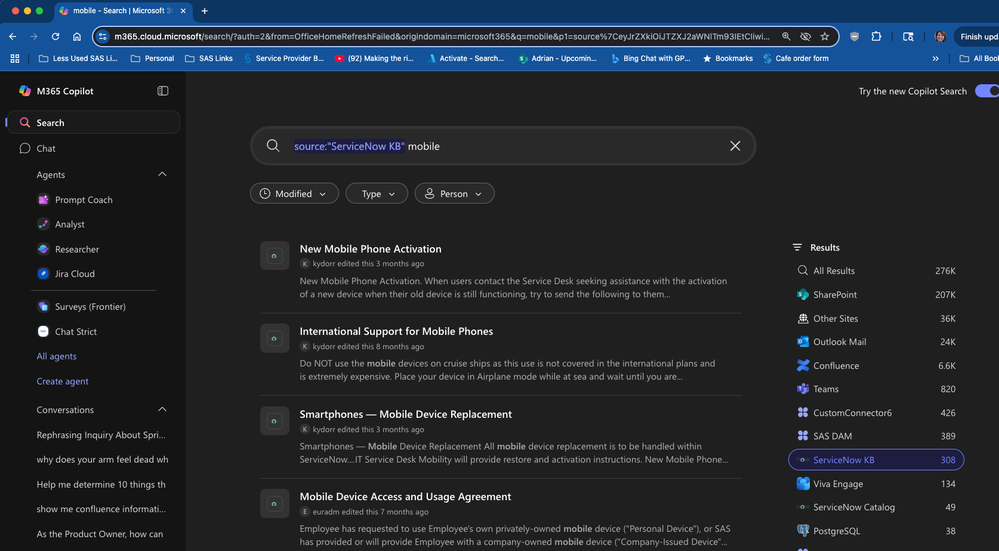999x551 pixels.
Task: Open the Bookmarks star bookmark
Action: (728, 59)
